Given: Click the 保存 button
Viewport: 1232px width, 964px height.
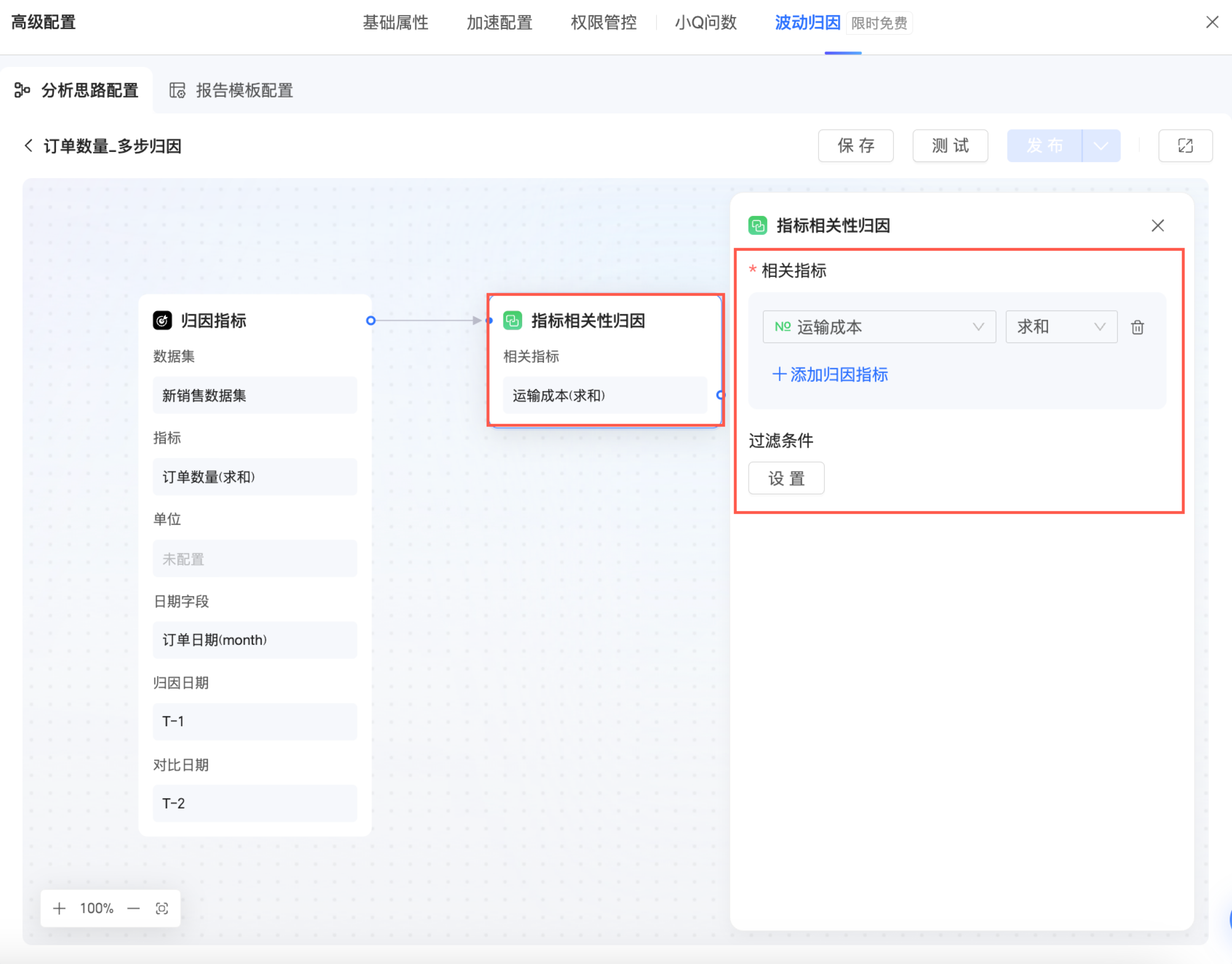Looking at the screenshot, I should pyautogui.click(x=855, y=146).
